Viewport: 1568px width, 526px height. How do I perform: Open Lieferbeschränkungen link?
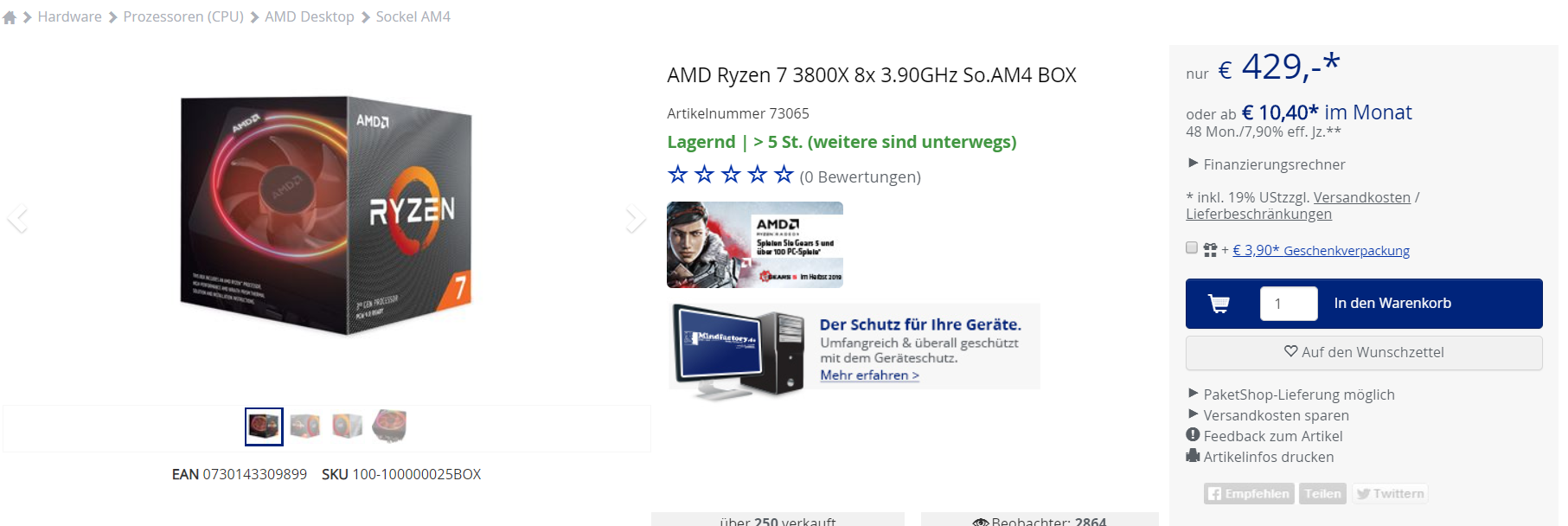[x=1258, y=214]
